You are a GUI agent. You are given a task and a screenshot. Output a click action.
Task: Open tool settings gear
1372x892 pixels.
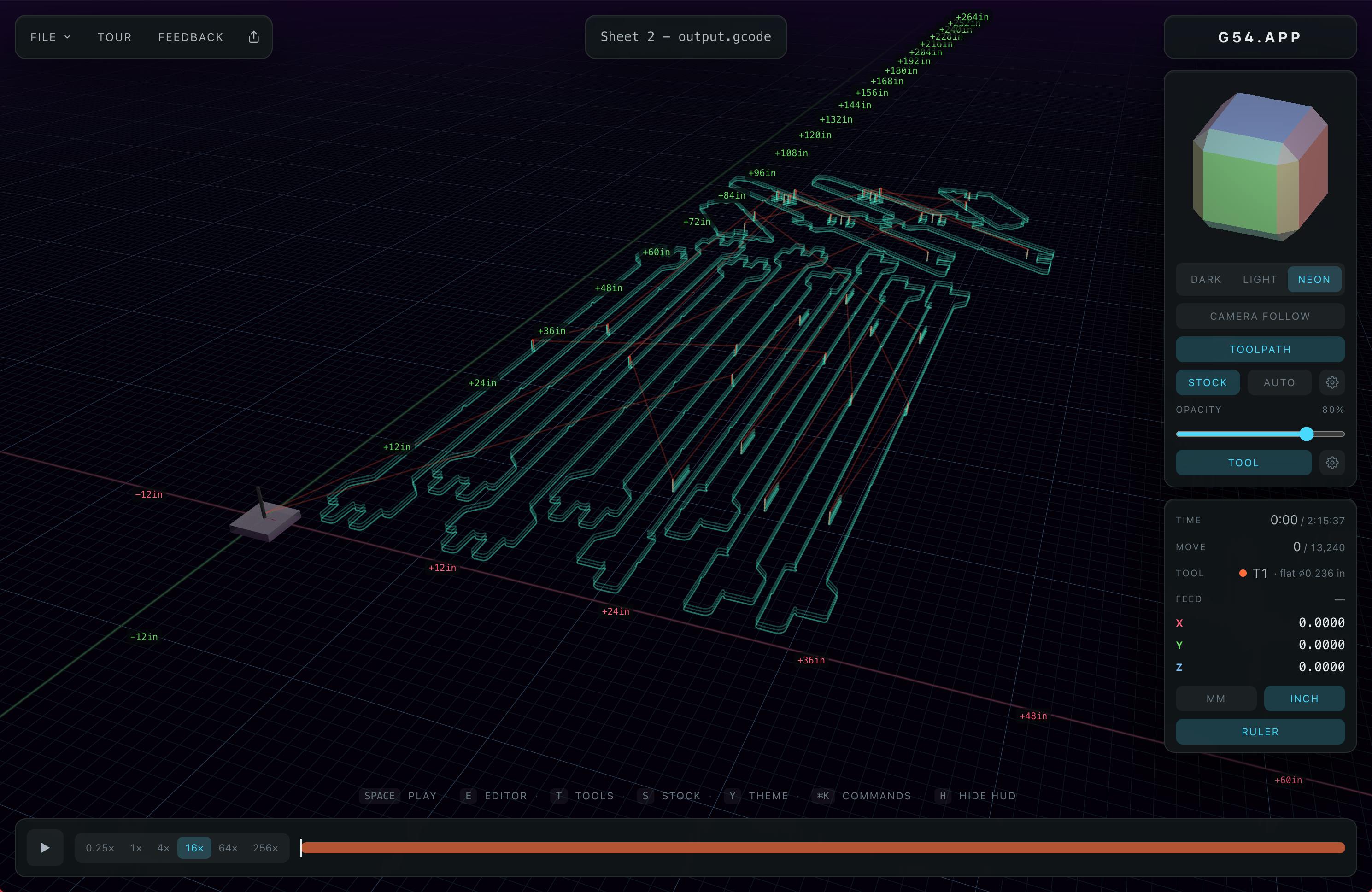[1331, 463]
